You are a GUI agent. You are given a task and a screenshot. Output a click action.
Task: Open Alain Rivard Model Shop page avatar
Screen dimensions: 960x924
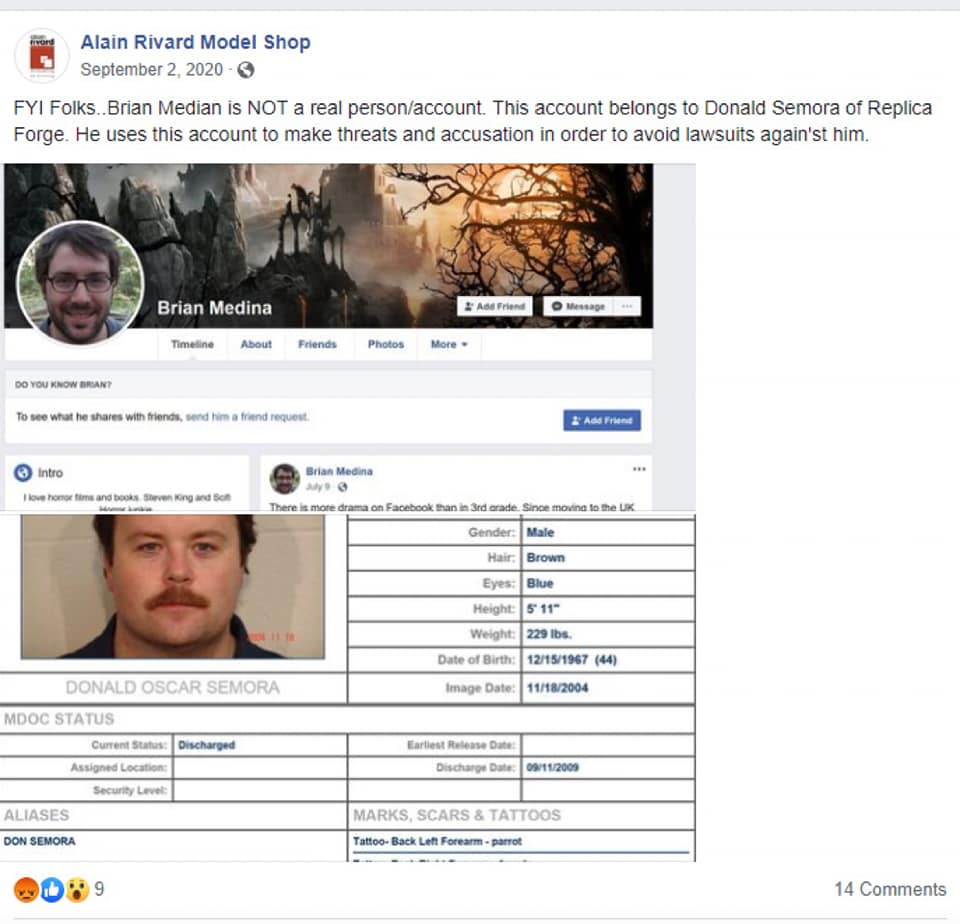coord(42,55)
